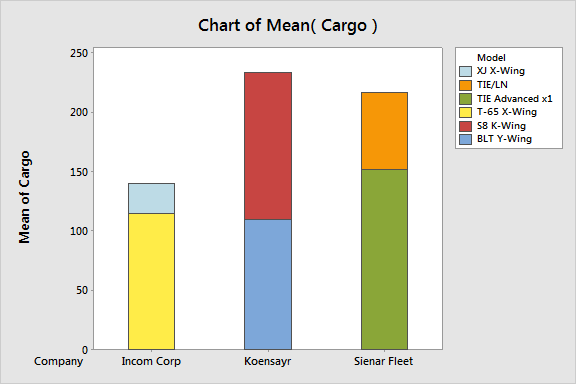The width and height of the screenshot is (577, 385).
Task: Select the Incom Corp axis label
Action: pos(151,361)
